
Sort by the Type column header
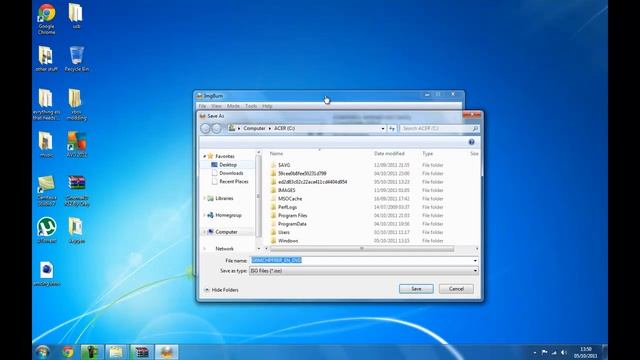coord(427,153)
